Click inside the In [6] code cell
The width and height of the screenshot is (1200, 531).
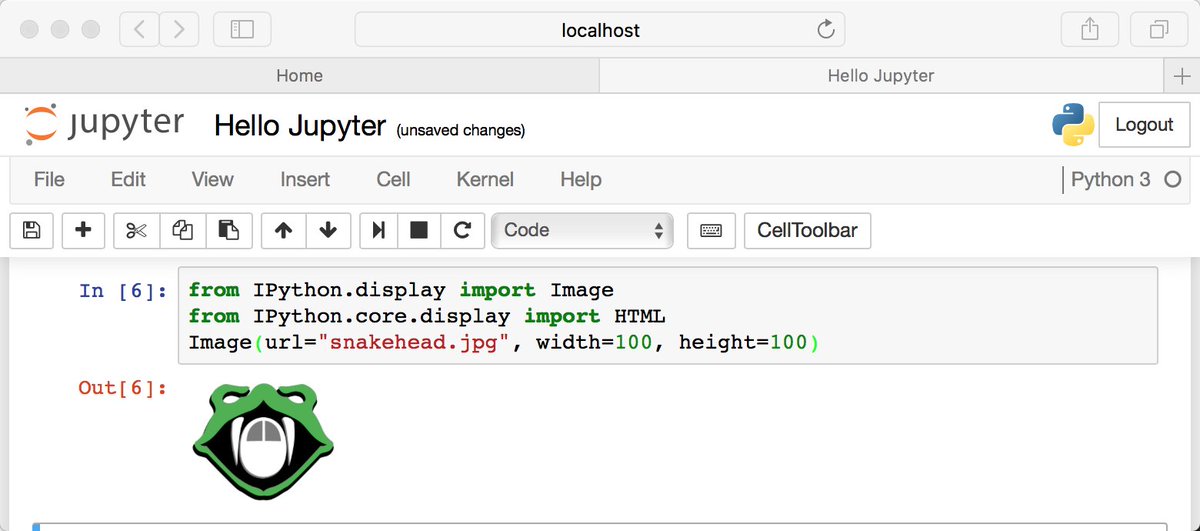pyautogui.click(x=668, y=316)
